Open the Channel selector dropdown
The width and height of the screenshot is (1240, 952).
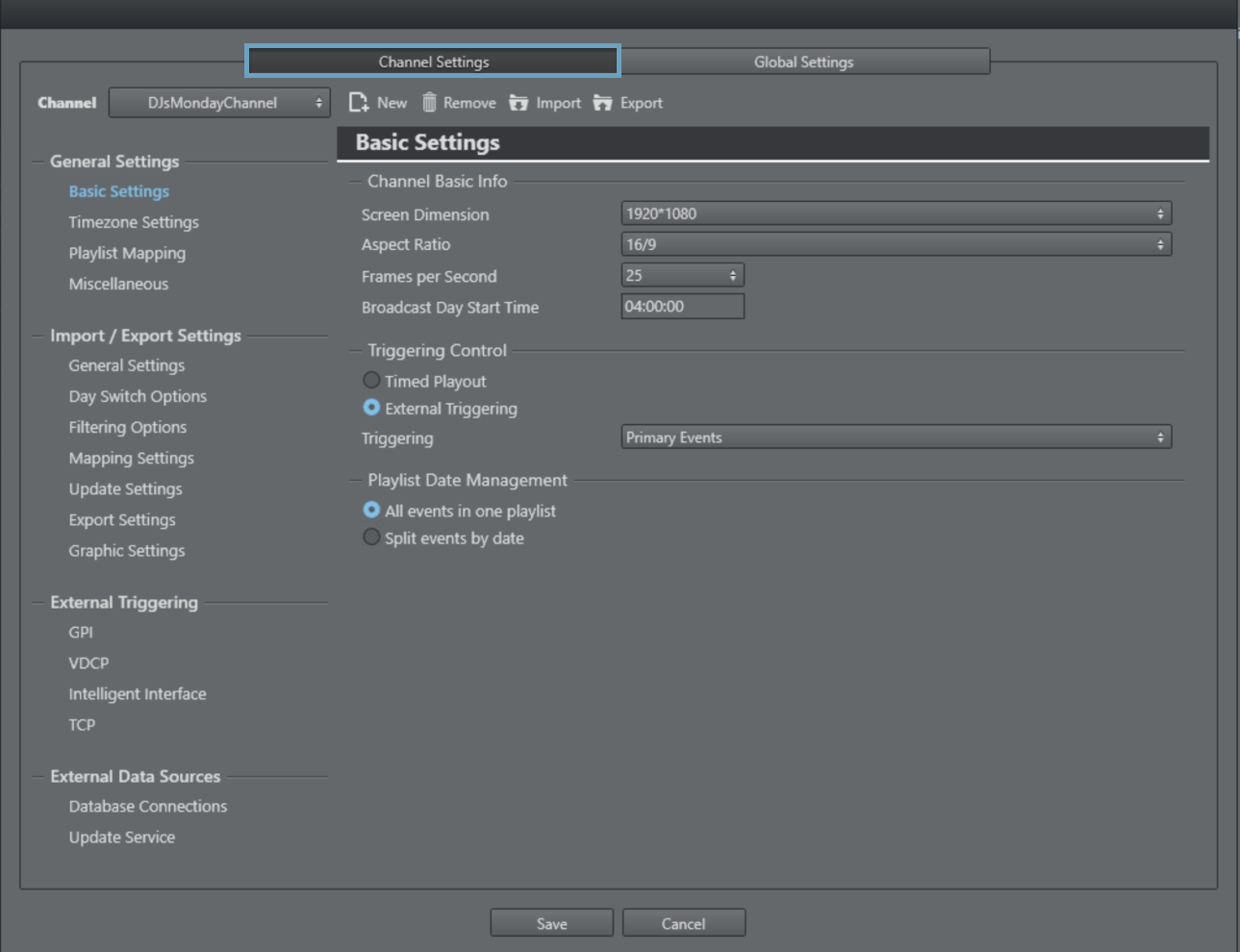click(x=219, y=103)
